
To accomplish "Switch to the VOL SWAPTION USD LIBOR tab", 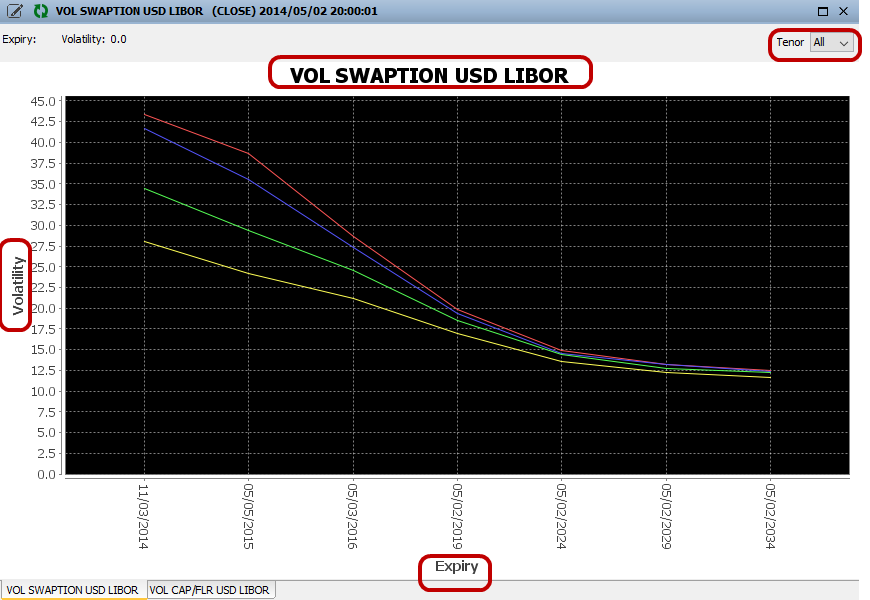I will pyautogui.click(x=73, y=589).
